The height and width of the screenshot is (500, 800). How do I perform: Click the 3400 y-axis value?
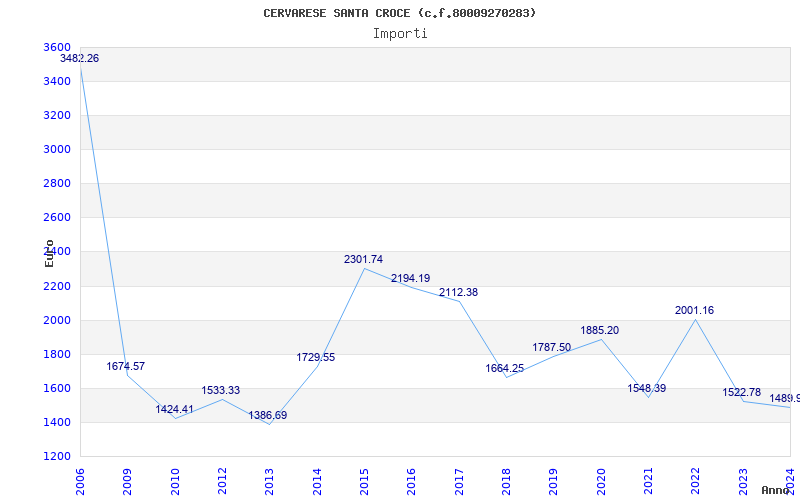(x=57, y=81)
